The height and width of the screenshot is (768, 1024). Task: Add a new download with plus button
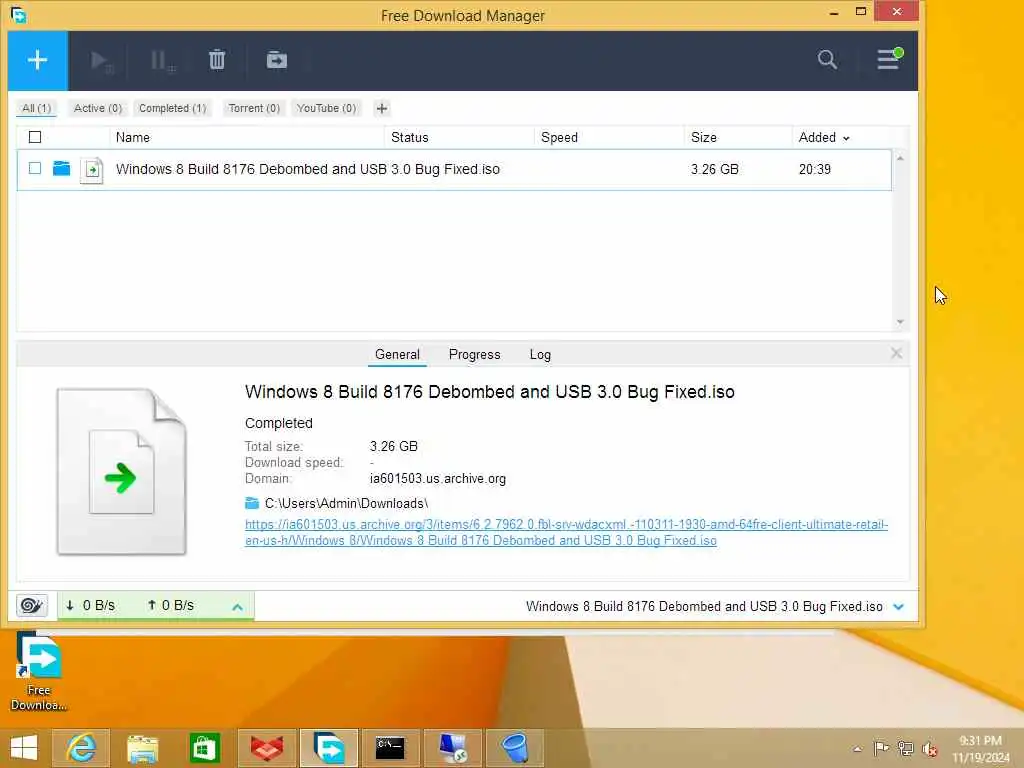(x=37, y=60)
